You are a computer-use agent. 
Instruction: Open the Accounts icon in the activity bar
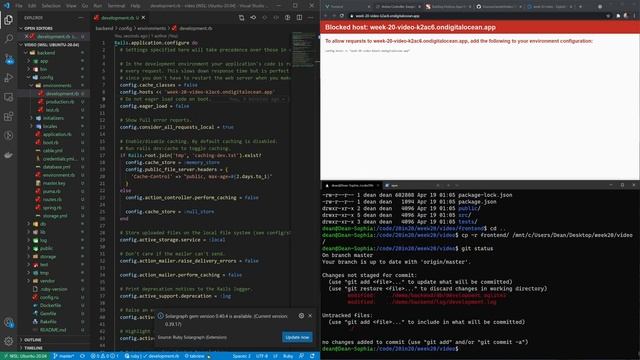tap(9, 322)
